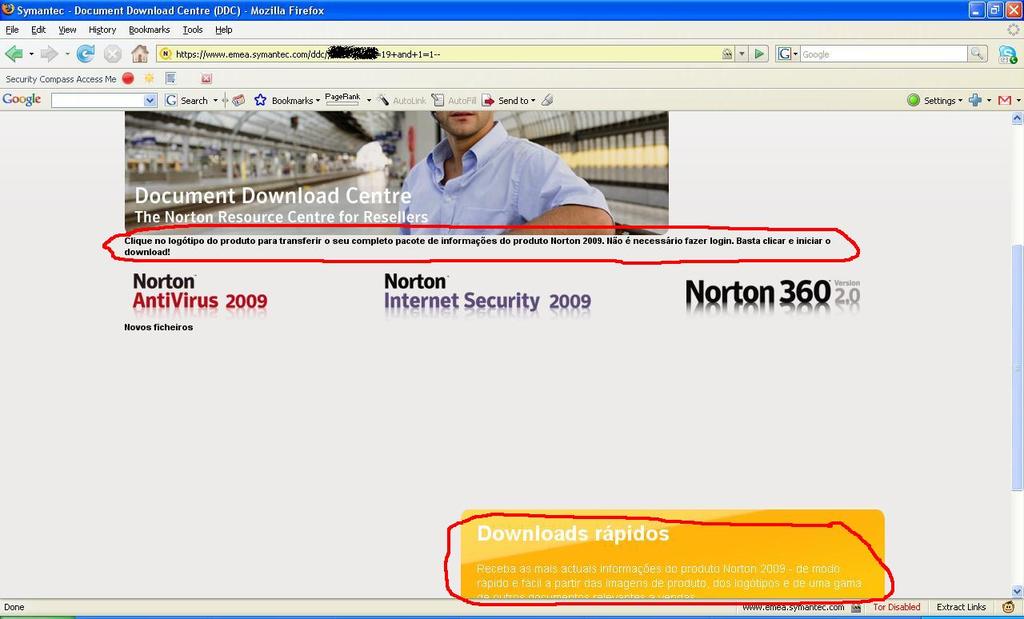1024x619 pixels.
Task: Click the Norton site identity icon in address bar
Action: pyautogui.click(x=166, y=54)
